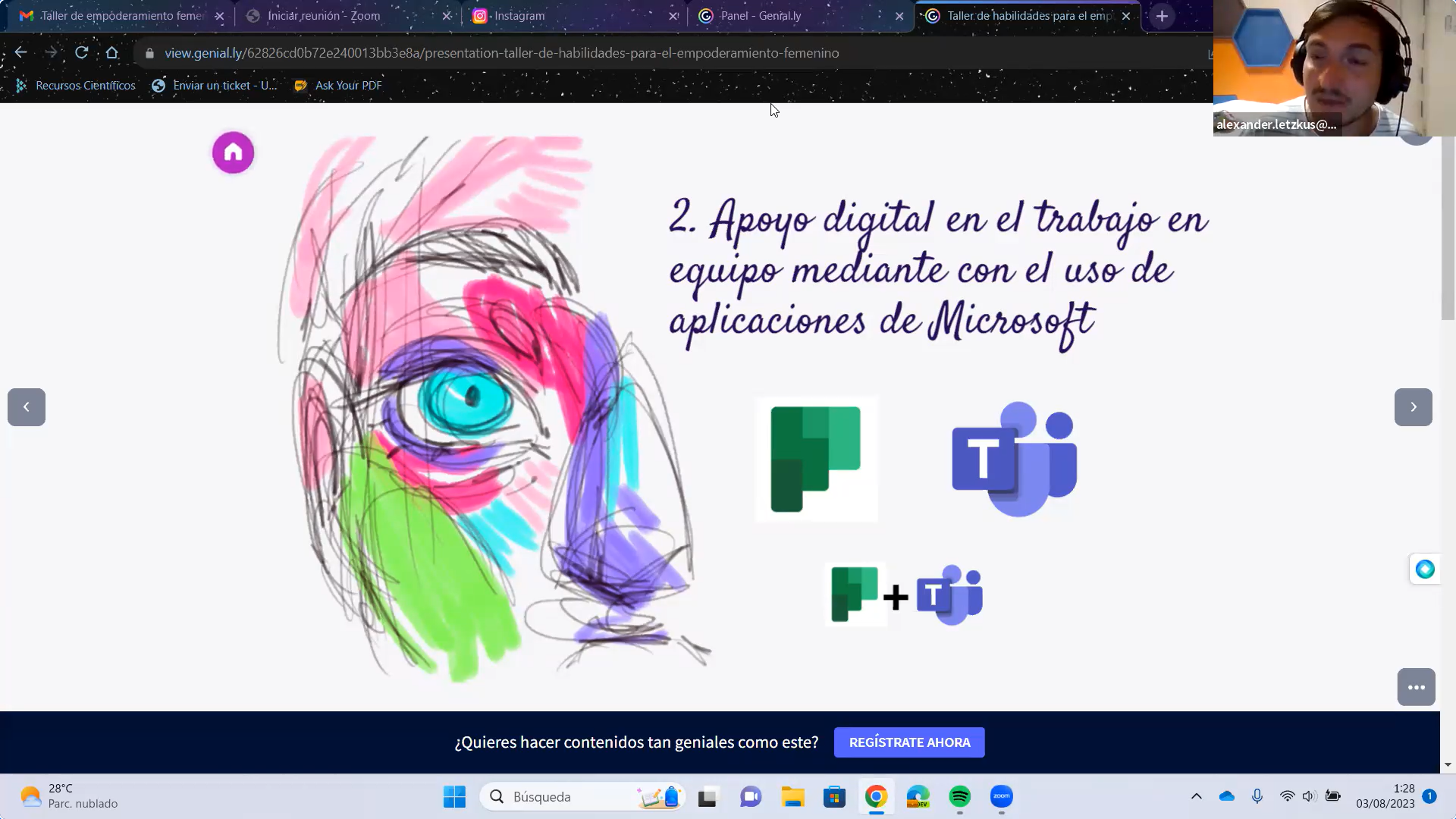This screenshot has height=819, width=1456.
Task: Expand hidden system tray icons chevron
Action: pos(1196,796)
